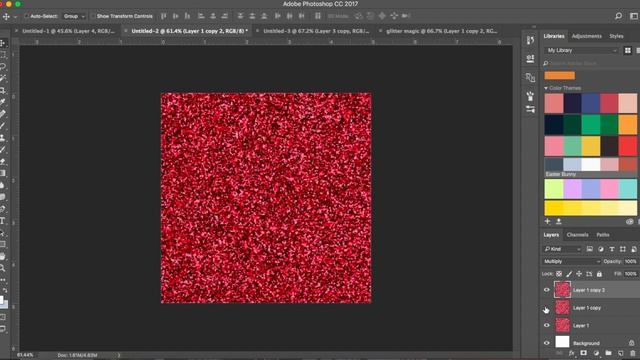This screenshot has width=640, height=360.
Task: Select the Zoom tool
Action: pyautogui.click(x=2, y=268)
